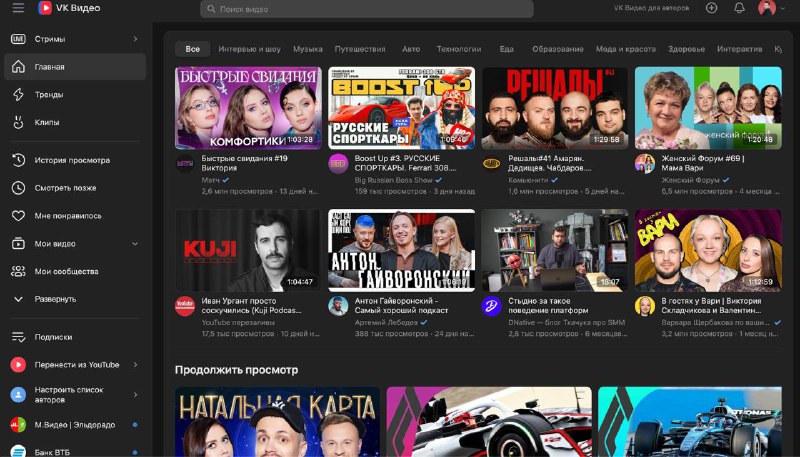
Task: Open the profile avatar dropdown
Action: (770, 8)
